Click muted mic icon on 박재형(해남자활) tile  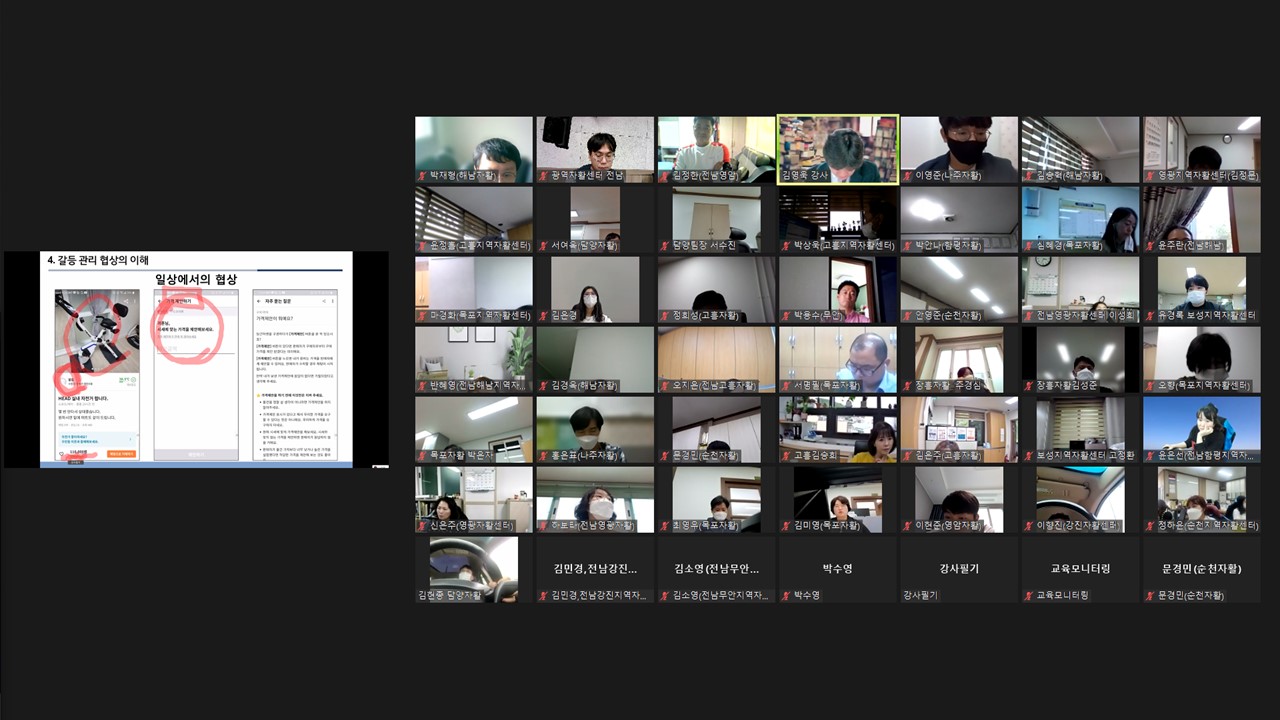(422, 176)
